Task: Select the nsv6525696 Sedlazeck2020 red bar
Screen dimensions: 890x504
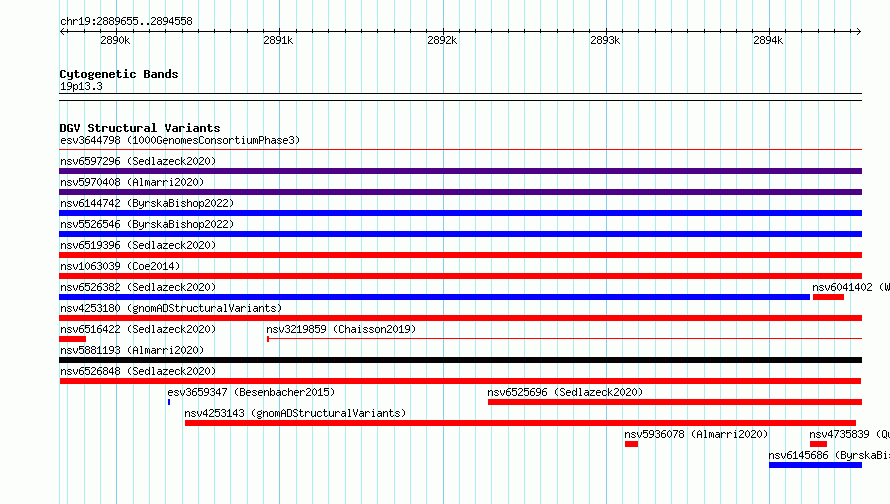Action: tap(675, 402)
